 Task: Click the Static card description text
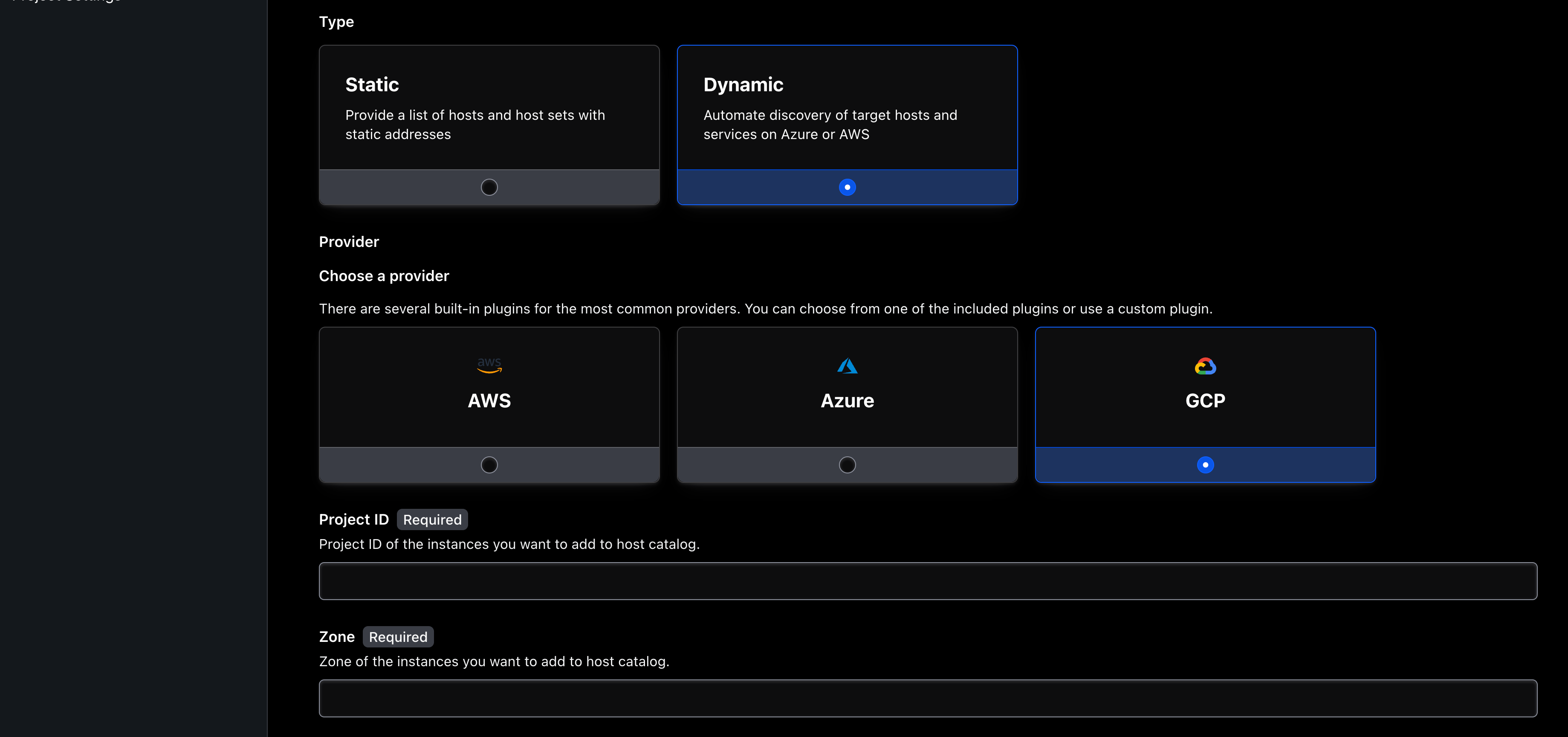475,125
